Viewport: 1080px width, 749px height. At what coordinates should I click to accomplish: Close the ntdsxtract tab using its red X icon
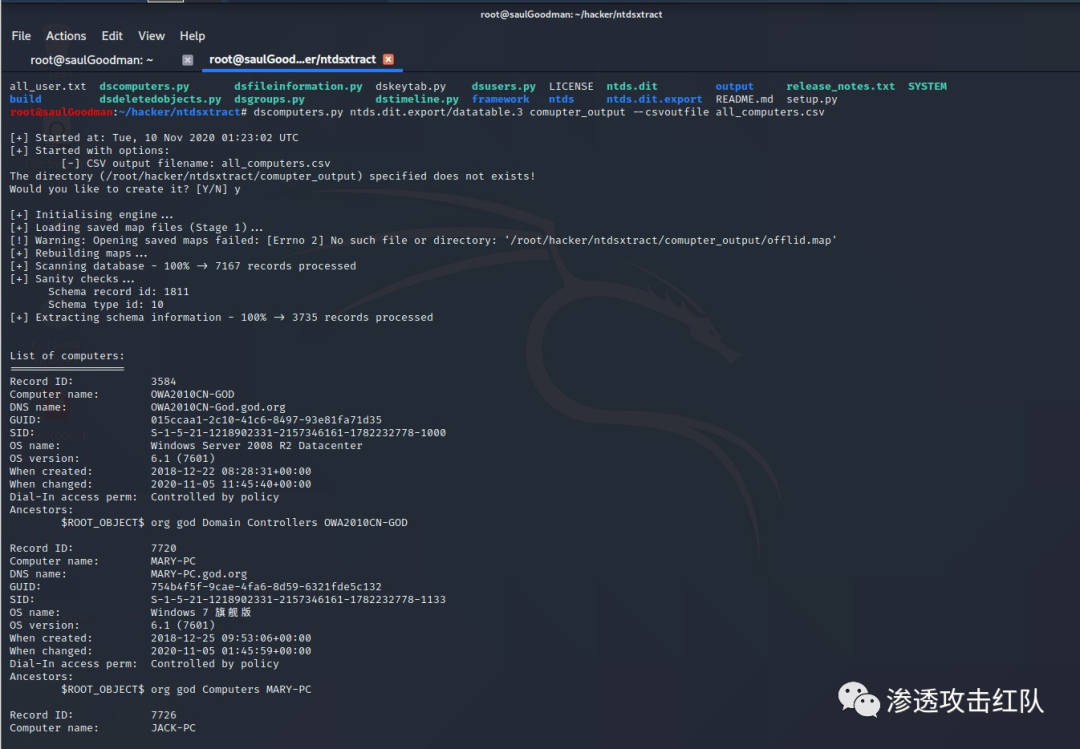[x=390, y=59]
